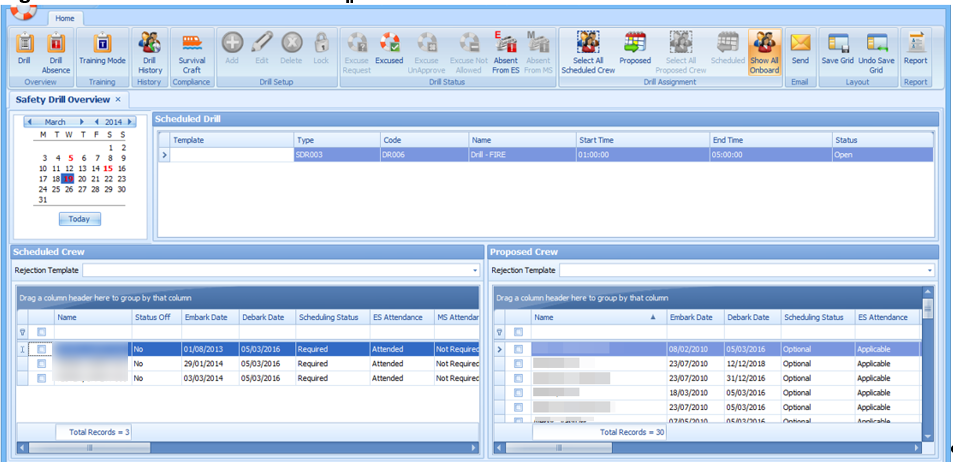Go to next month in calendar

tap(82, 122)
